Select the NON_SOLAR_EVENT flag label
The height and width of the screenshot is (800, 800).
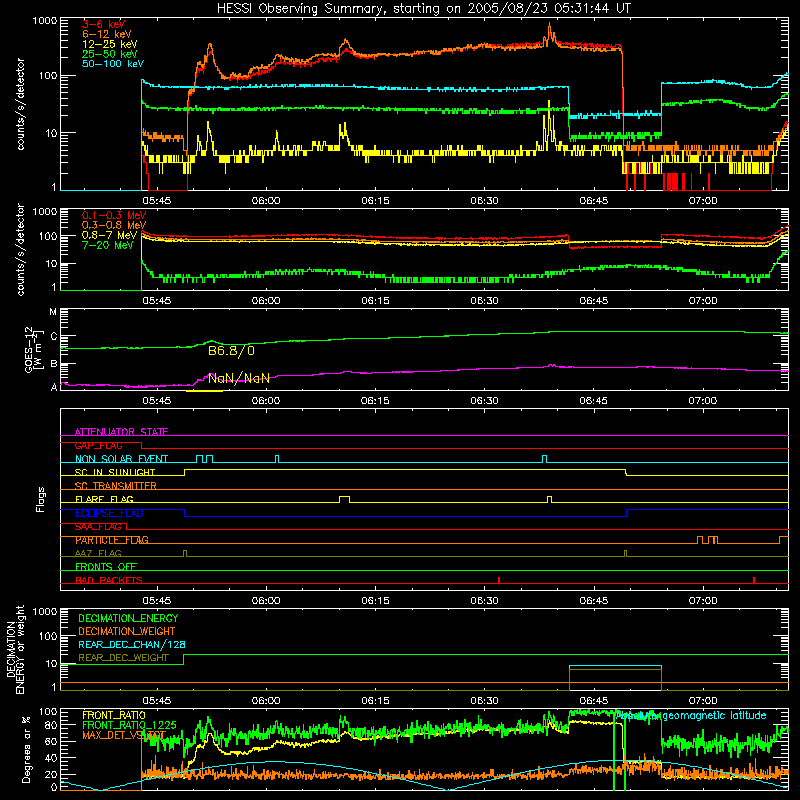121,459
